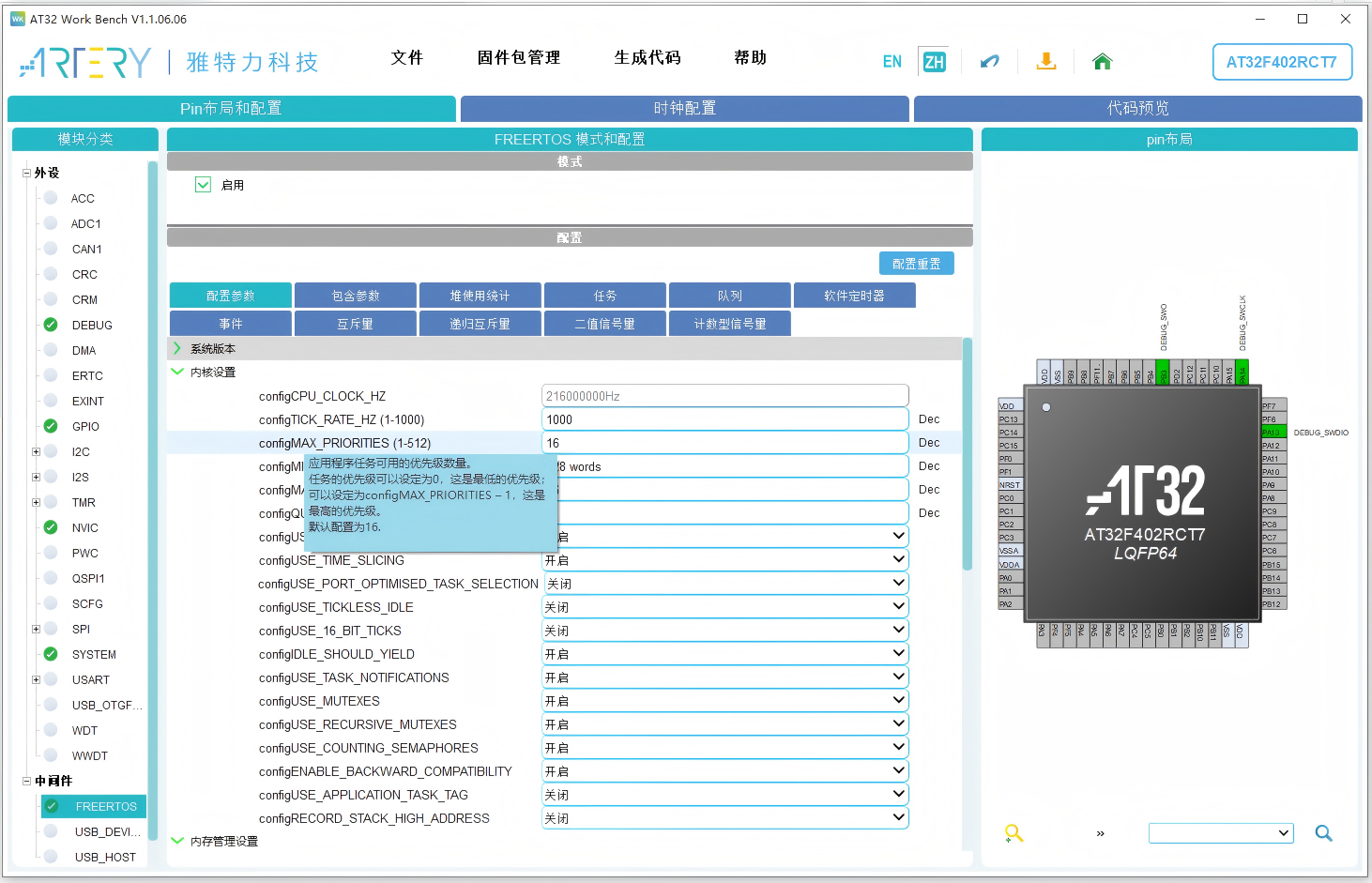The height and width of the screenshot is (883, 1372).
Task: Expand the I2C tree item in 模块分类
Action: (x=35, y=451)
